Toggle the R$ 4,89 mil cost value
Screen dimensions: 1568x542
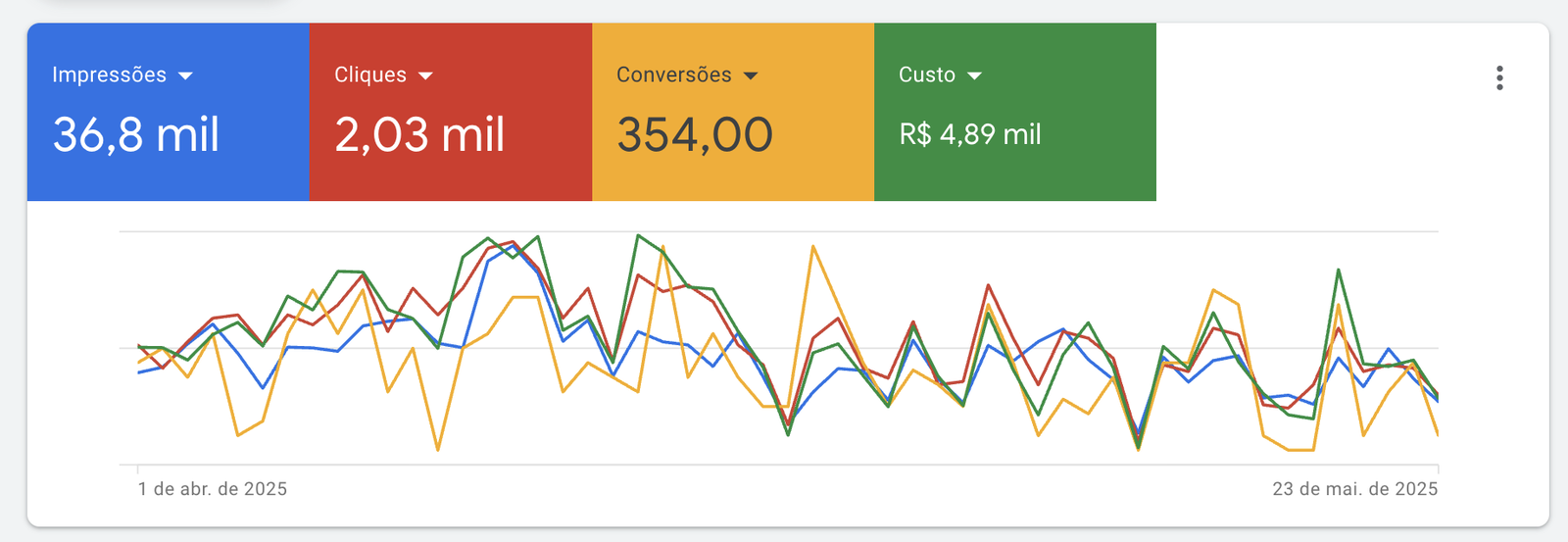pyautogui.click(x=970, y=134)
